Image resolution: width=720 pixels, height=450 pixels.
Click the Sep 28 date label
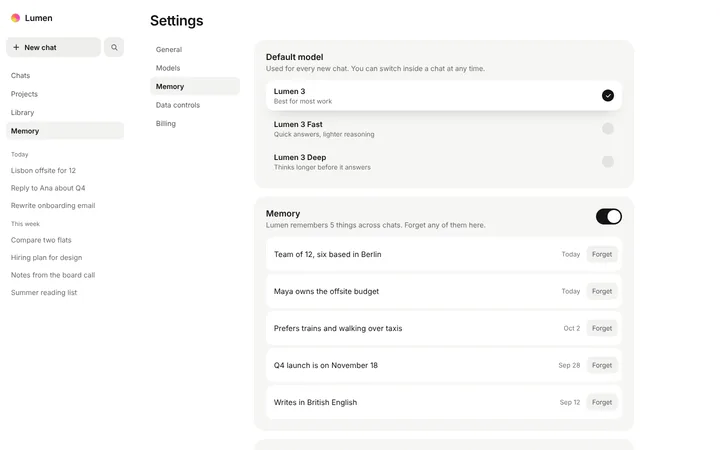pyautogui.click(x=569, y=365)
